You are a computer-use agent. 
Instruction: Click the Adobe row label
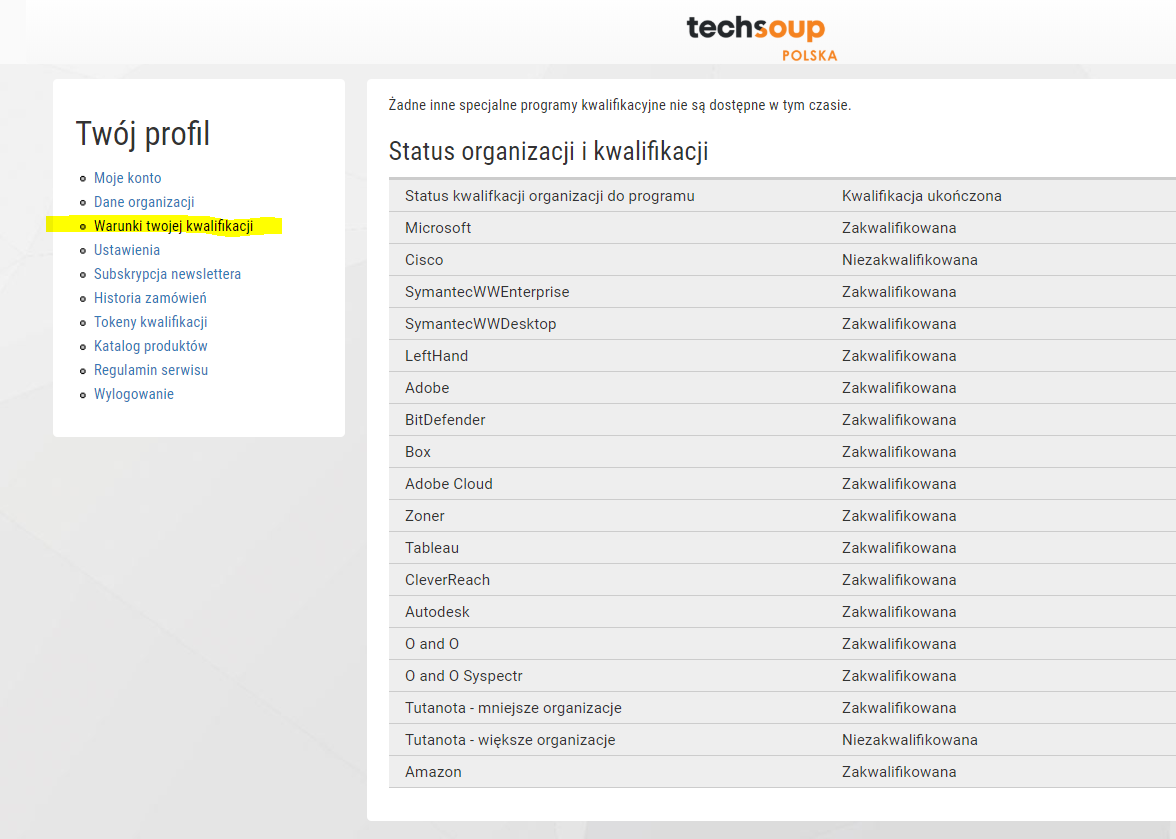(427, 388)
